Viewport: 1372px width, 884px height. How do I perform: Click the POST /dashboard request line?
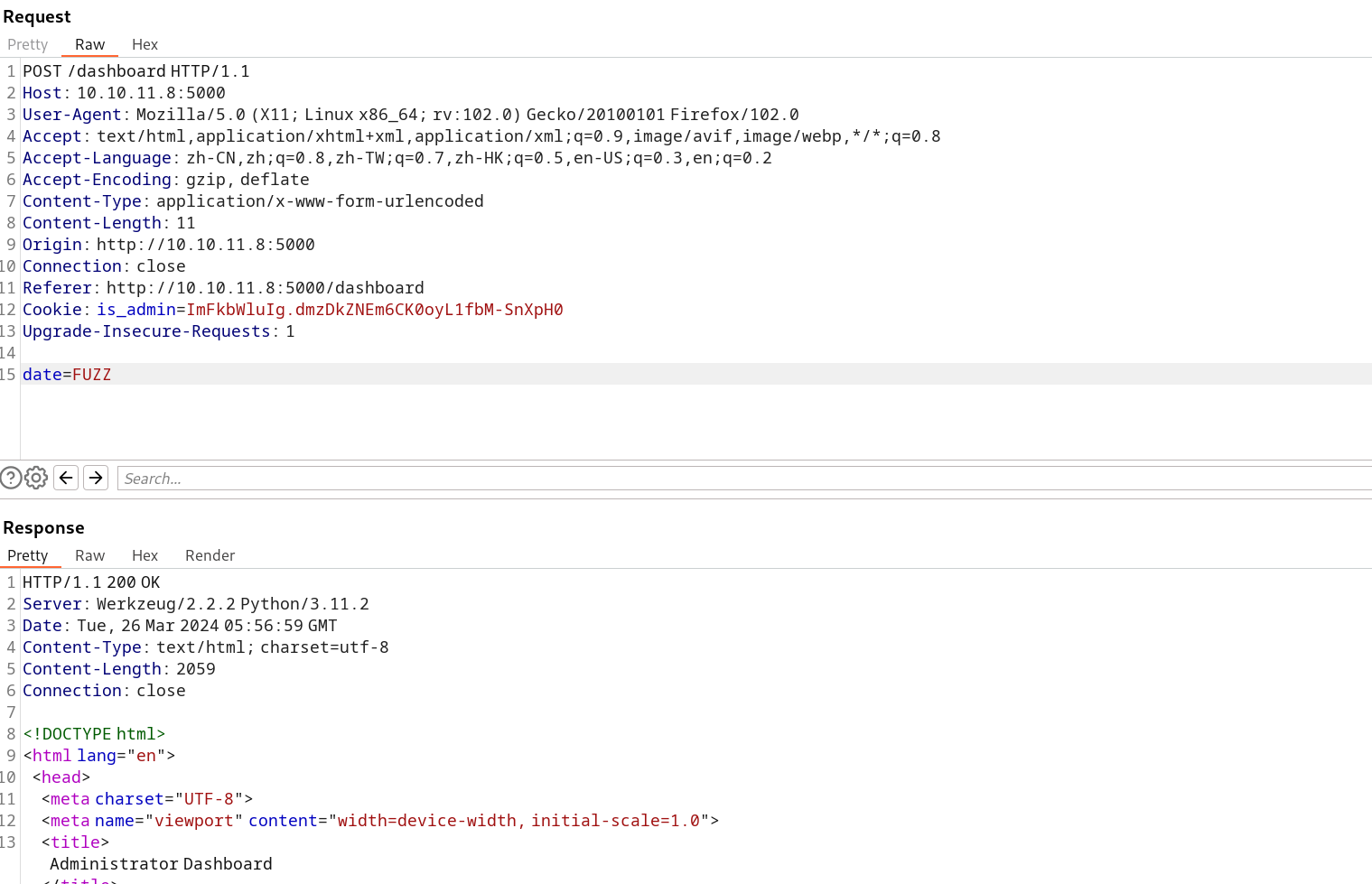tap(135, 71)
